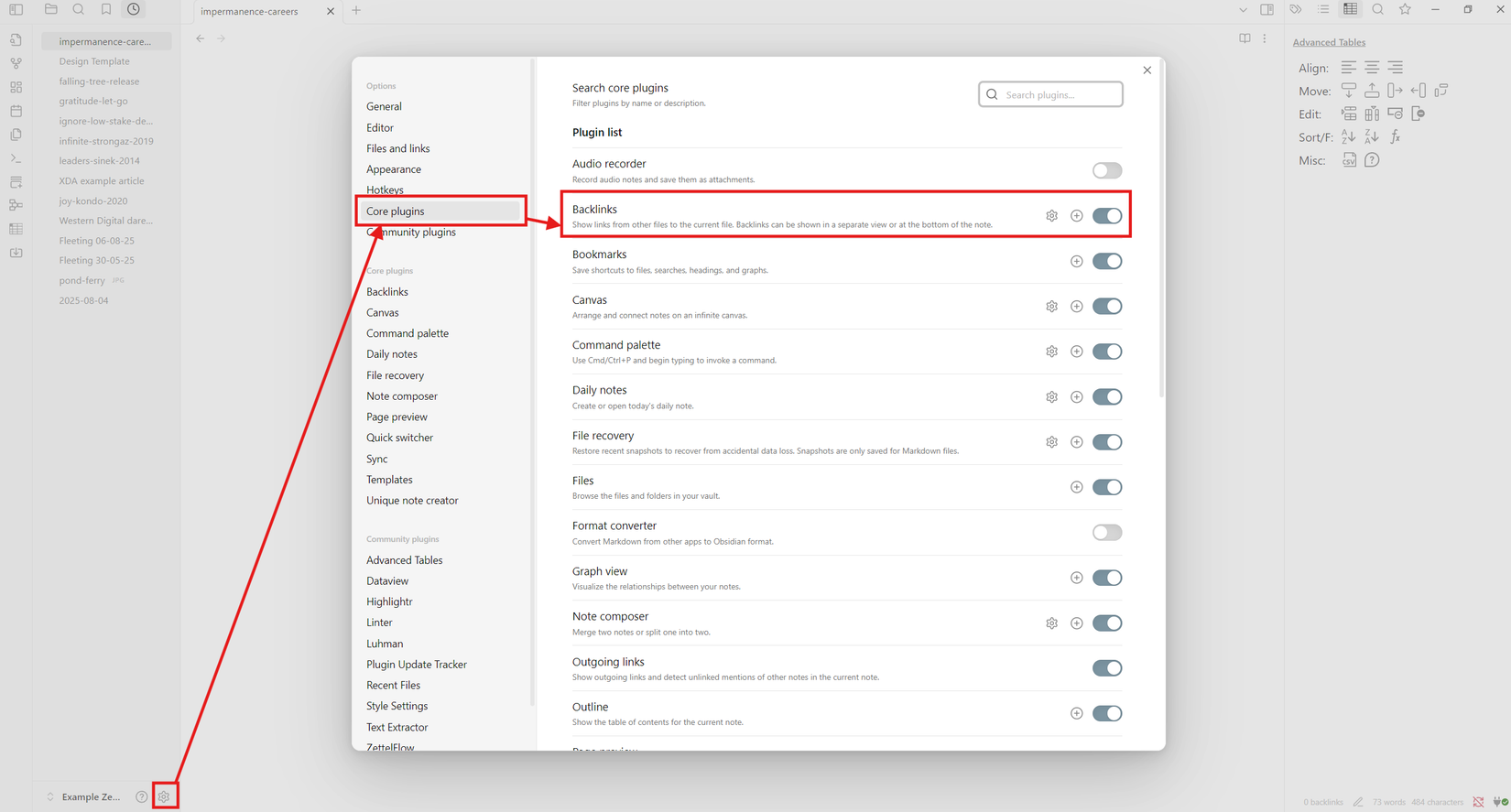The width and height of the screenshot is (1511, 812).
Task: Open the three-dot more options menu
Action: pos(1265,38)
